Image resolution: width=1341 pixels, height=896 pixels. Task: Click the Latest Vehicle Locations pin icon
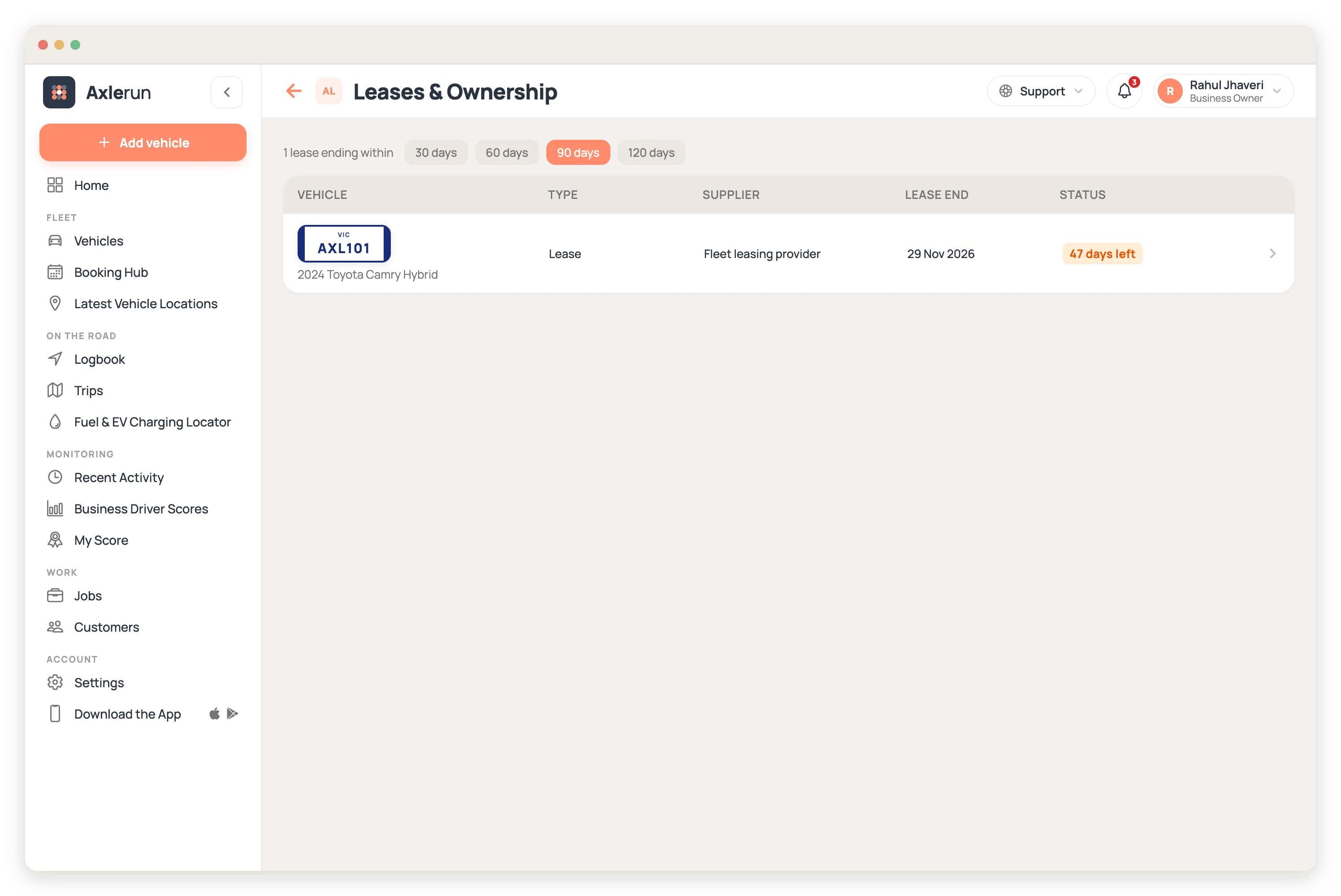[x=55, y=303]
